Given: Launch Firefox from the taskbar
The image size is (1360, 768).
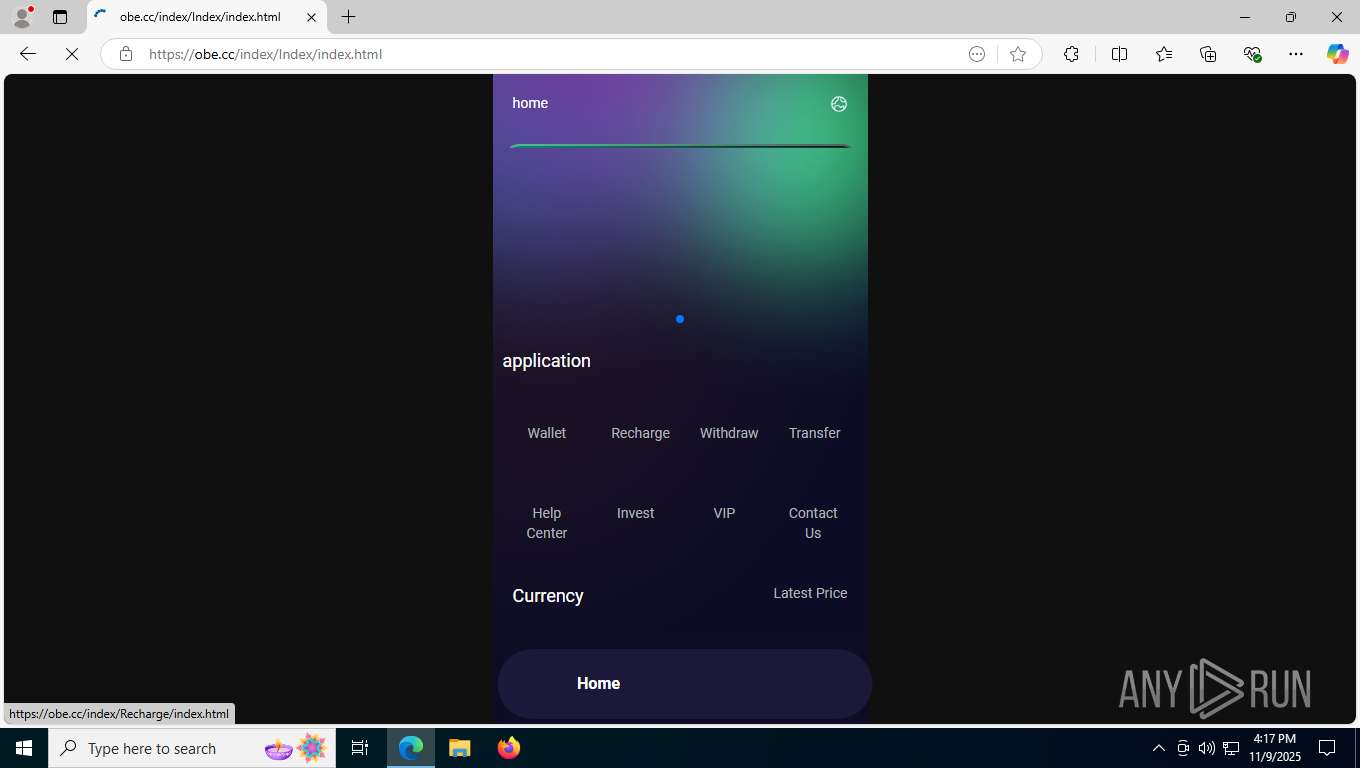Looking at the screenshot, I should click(509, 748).
